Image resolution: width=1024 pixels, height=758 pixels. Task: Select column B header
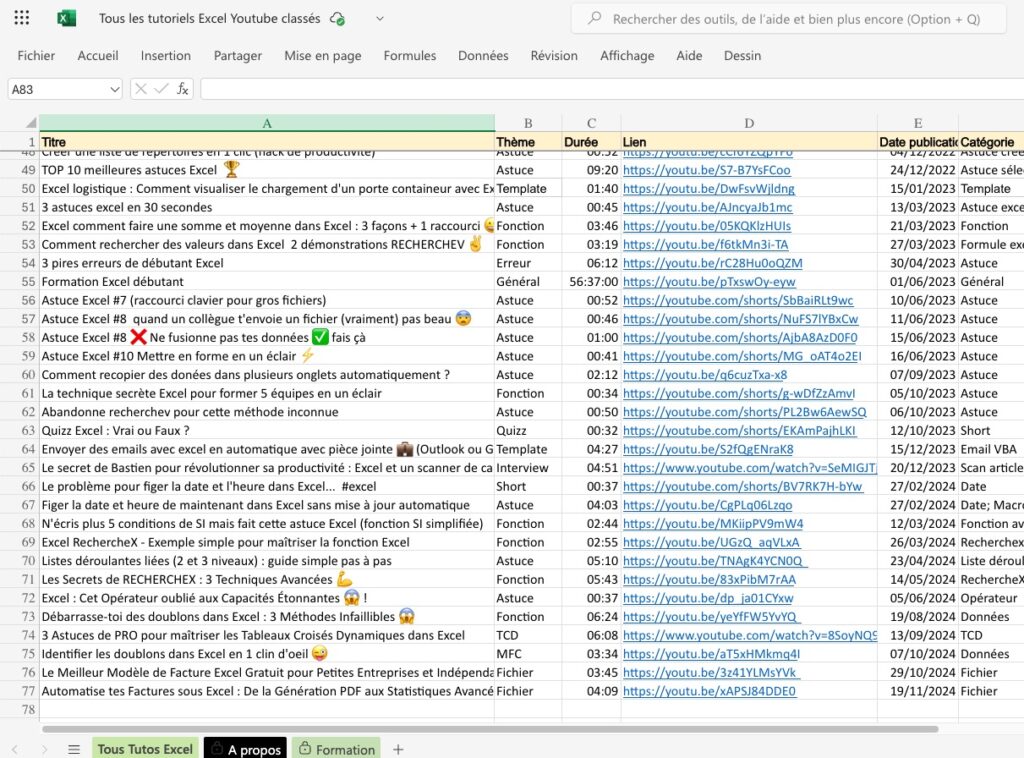[528, 123]
